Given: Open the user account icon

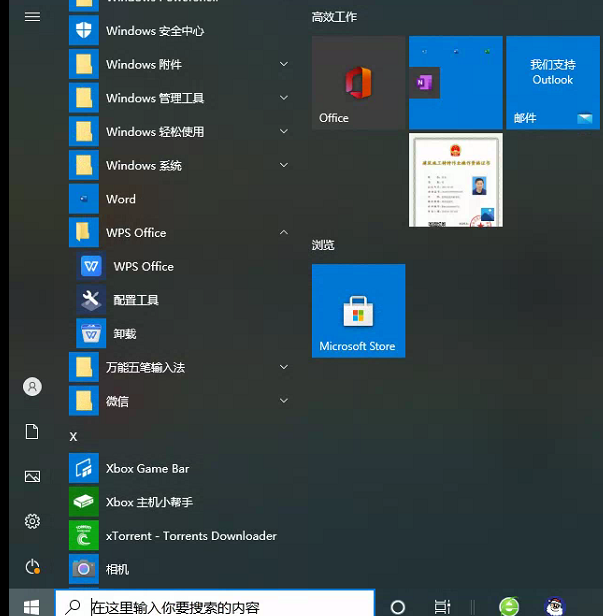Looking at the screenshot, I should coord(32,387).
